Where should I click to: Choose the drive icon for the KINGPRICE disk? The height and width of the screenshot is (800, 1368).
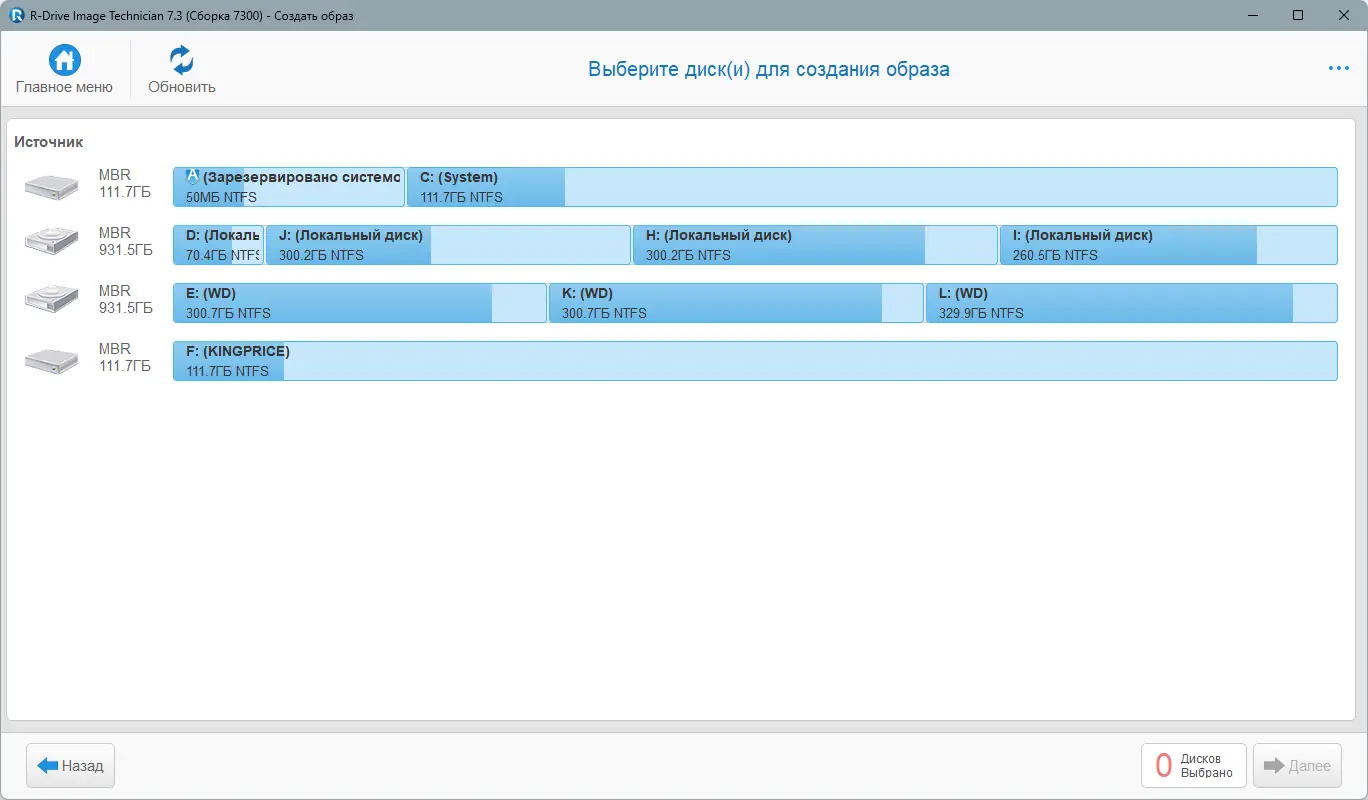click(x=52, y=359)
